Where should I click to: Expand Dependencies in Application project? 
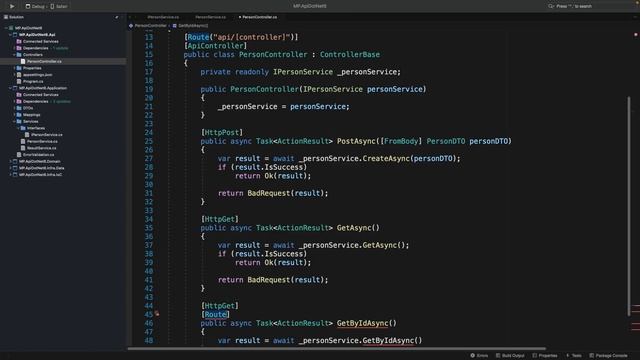pos(14,101)
